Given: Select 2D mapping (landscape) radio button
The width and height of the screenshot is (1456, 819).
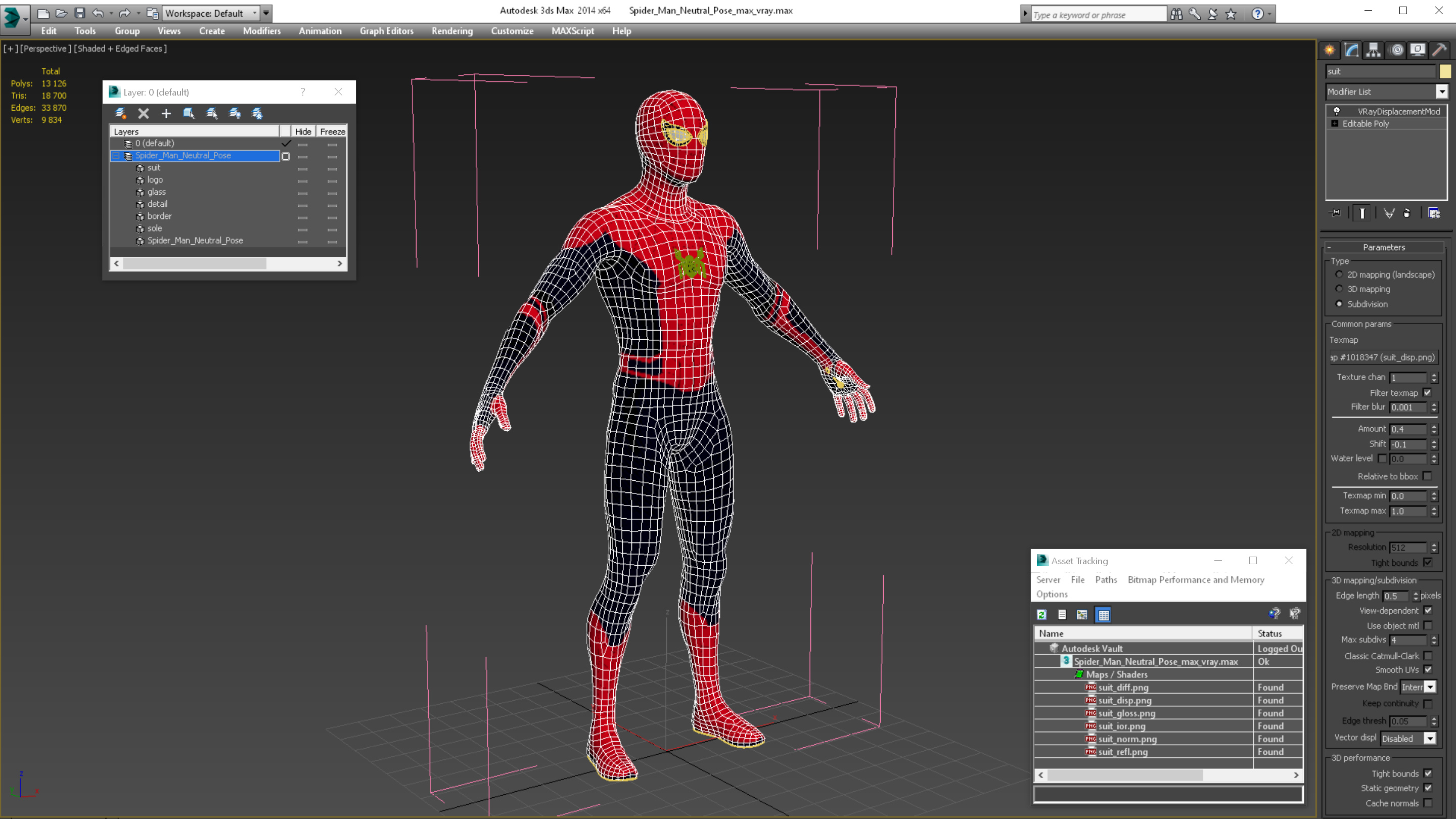Looking at the screenshot, I should pos(1339,274).
